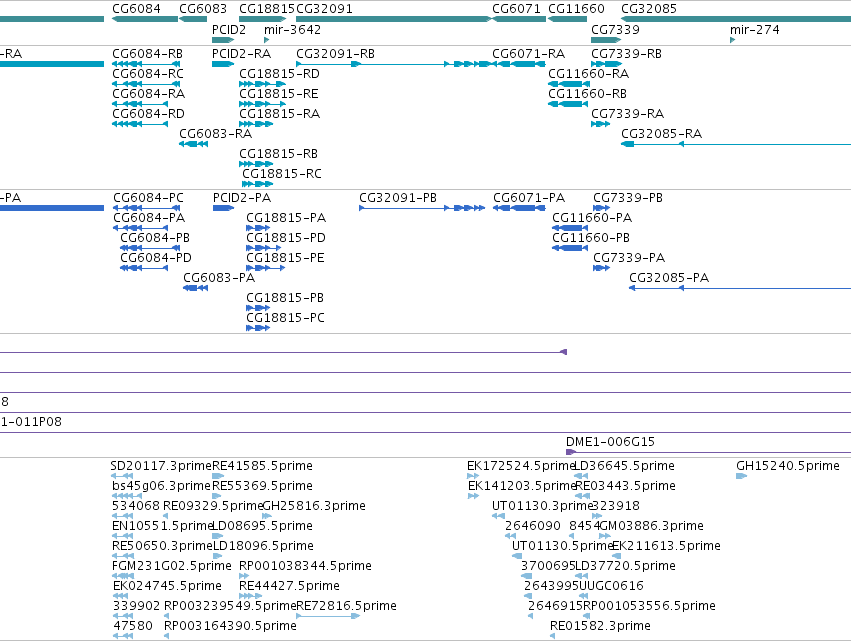Select the CG6083 gene label
The image size is (851, 641).
(203, 9)
